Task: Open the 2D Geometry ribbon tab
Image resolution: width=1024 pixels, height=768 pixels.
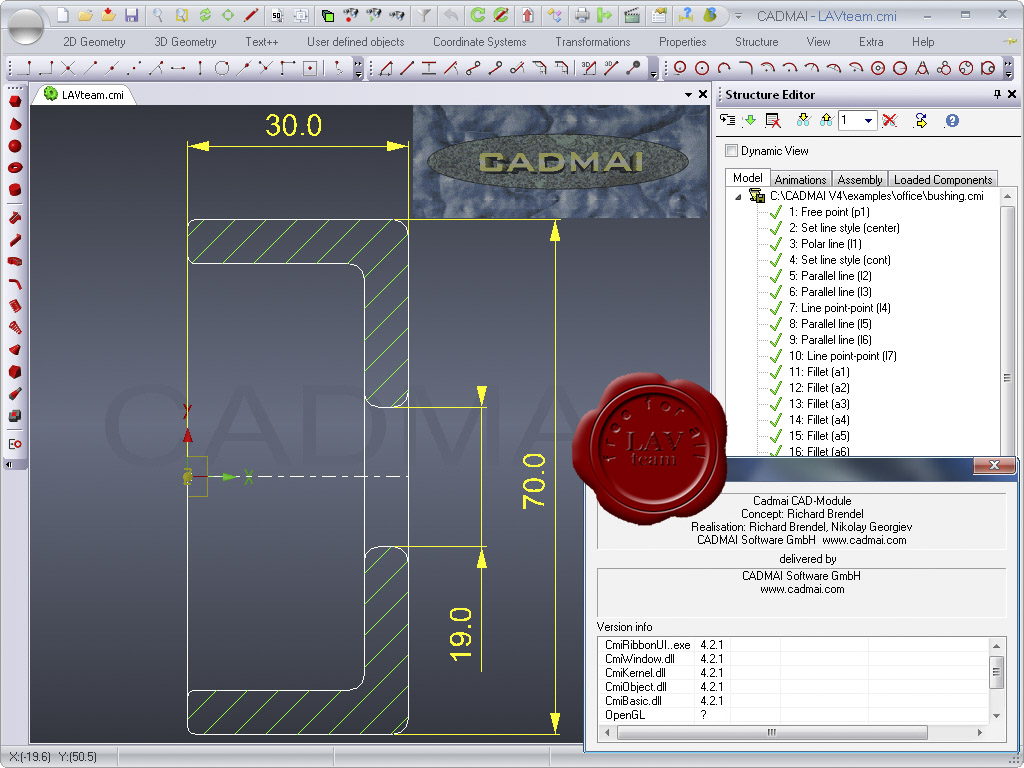Action: 94,42
